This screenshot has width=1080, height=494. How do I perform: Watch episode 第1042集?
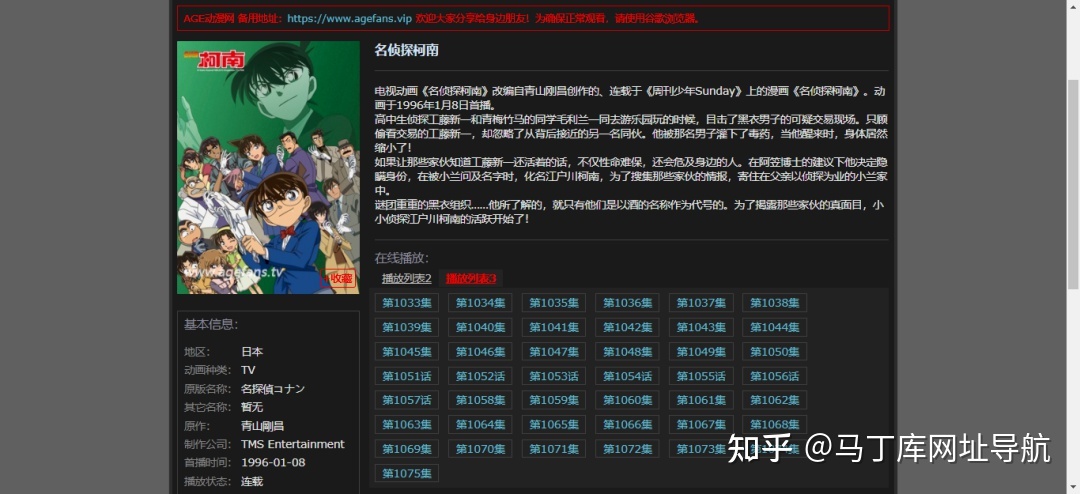coord(627,327)
